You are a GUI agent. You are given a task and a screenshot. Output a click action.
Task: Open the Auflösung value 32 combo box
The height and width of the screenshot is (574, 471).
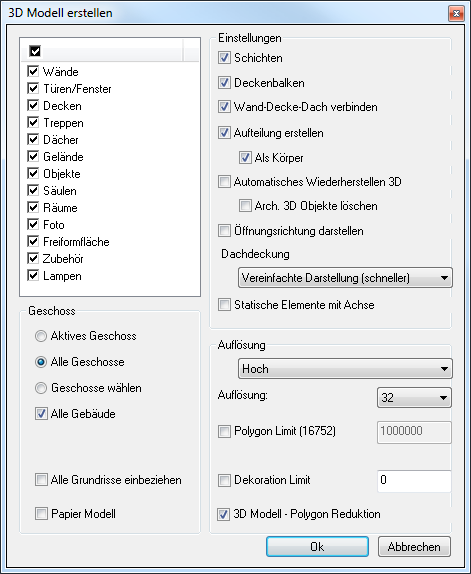point(414,398)
